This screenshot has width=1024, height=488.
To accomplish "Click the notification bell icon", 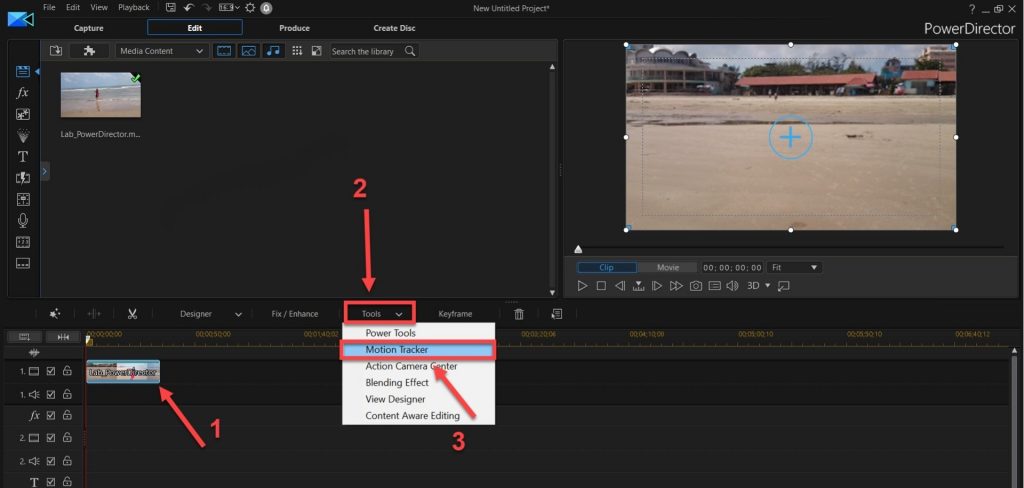I will [266, 8].
